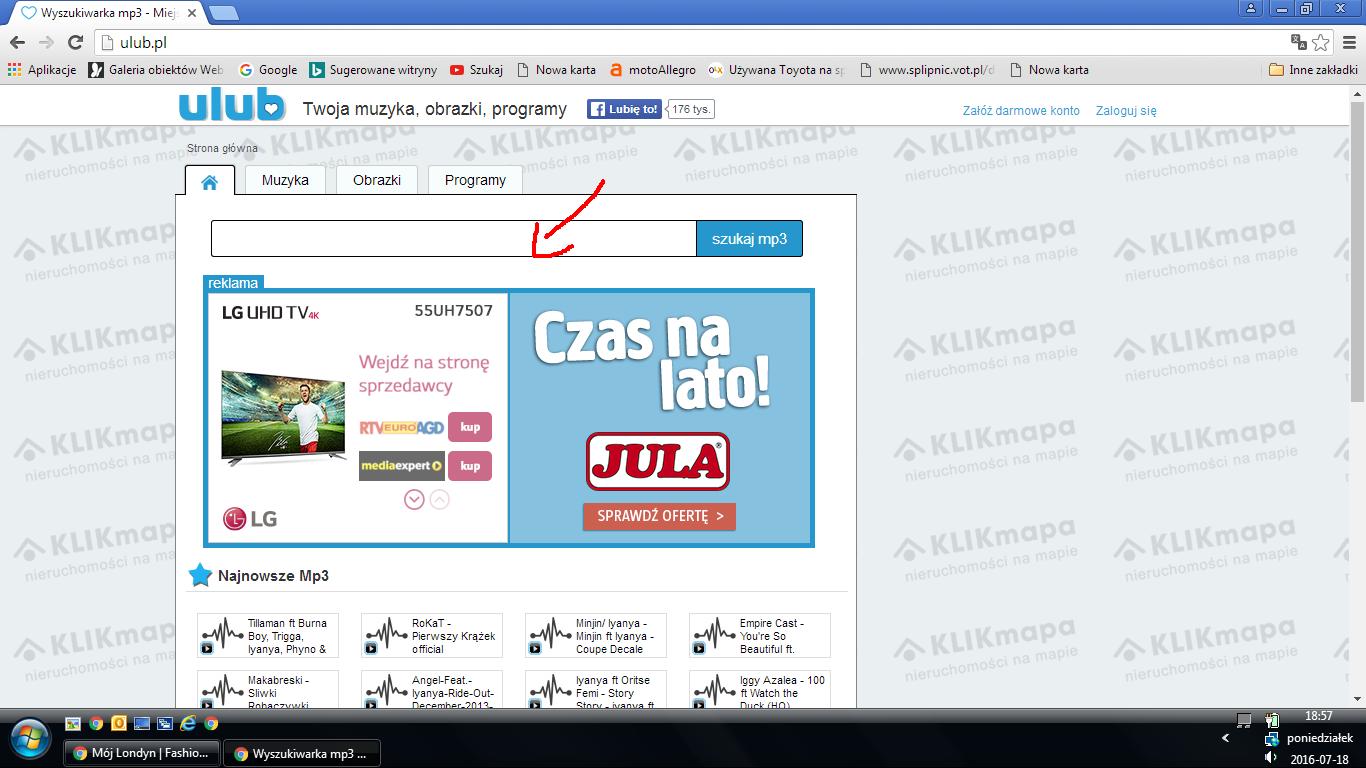
Task: Launch Outlook from quick launch
Action: click(118, 723)
